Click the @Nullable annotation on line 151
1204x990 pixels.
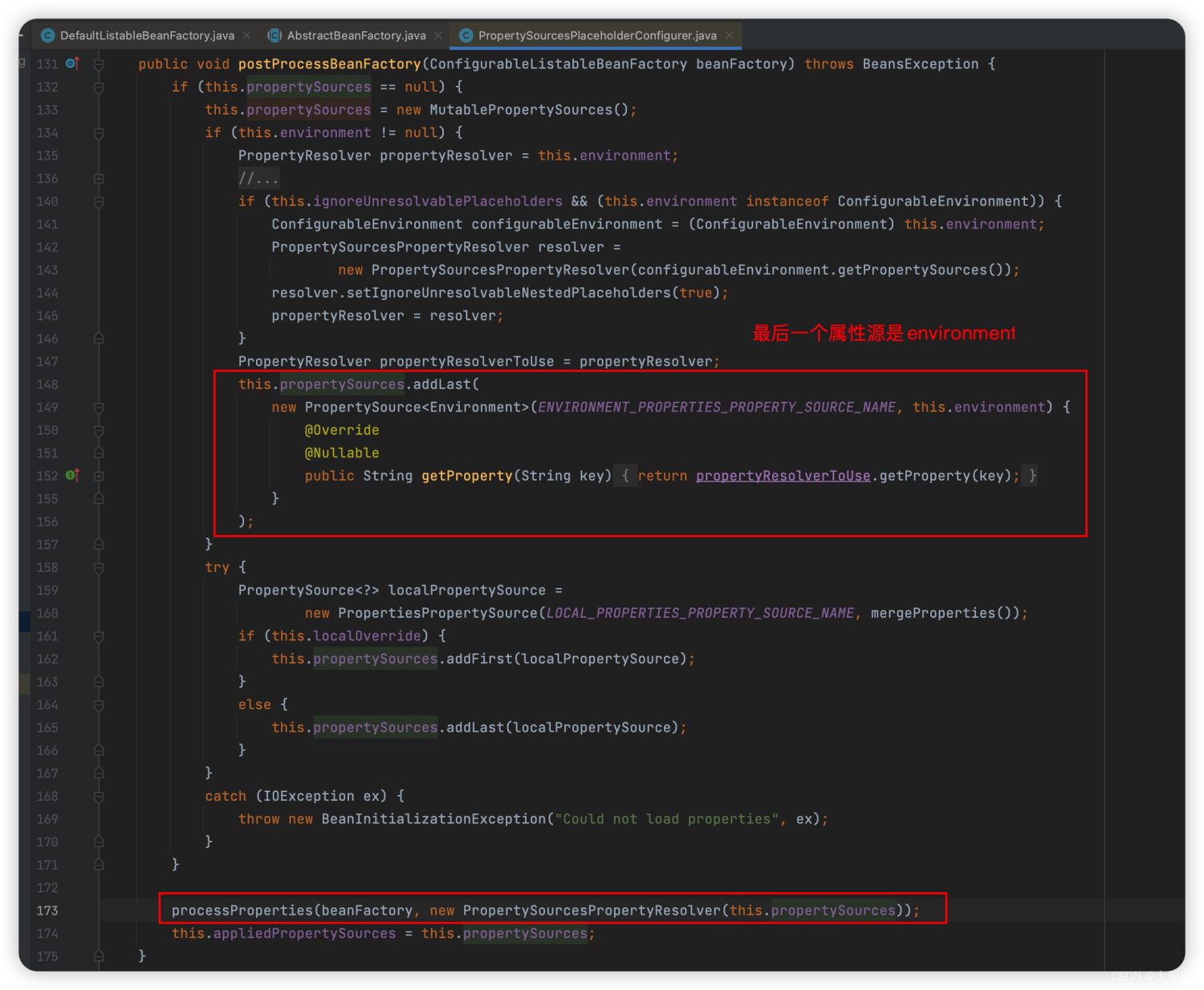(x=342, y=453)
